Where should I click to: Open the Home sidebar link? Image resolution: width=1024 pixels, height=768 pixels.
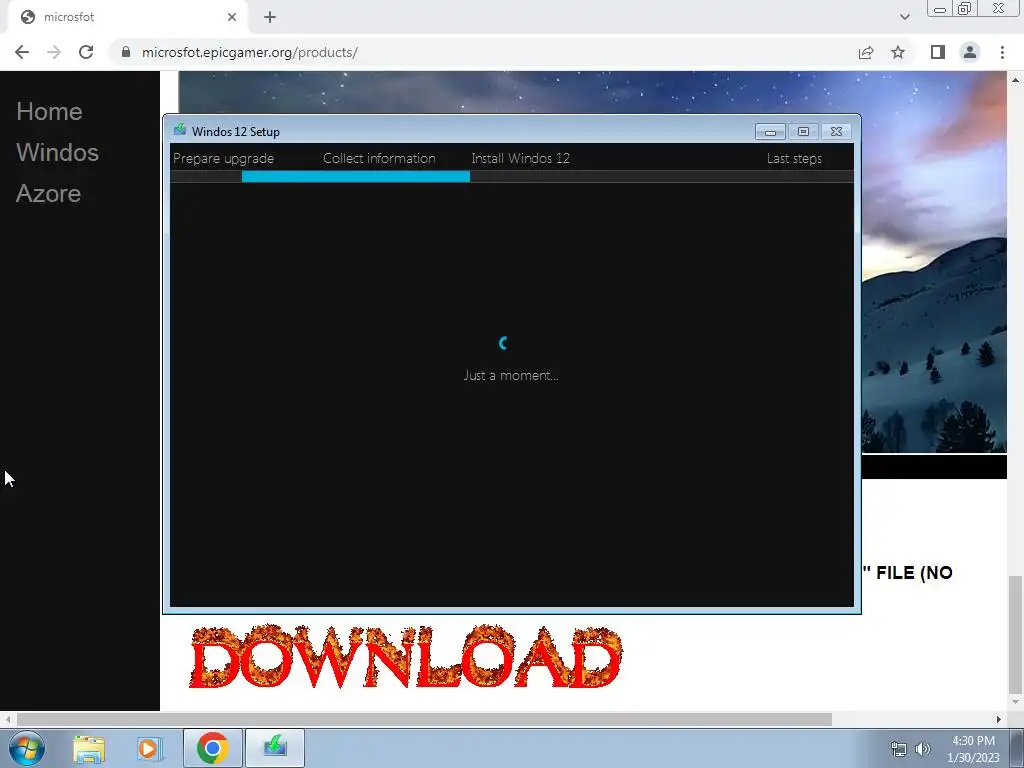(x=50, y=112)
